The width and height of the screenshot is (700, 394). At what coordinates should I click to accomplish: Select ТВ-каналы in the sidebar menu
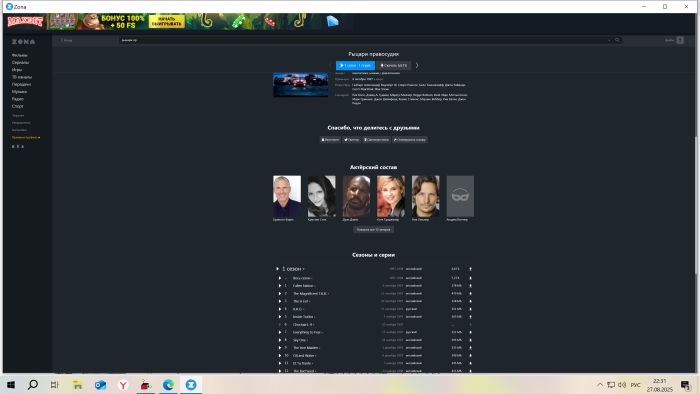(22, 77)
